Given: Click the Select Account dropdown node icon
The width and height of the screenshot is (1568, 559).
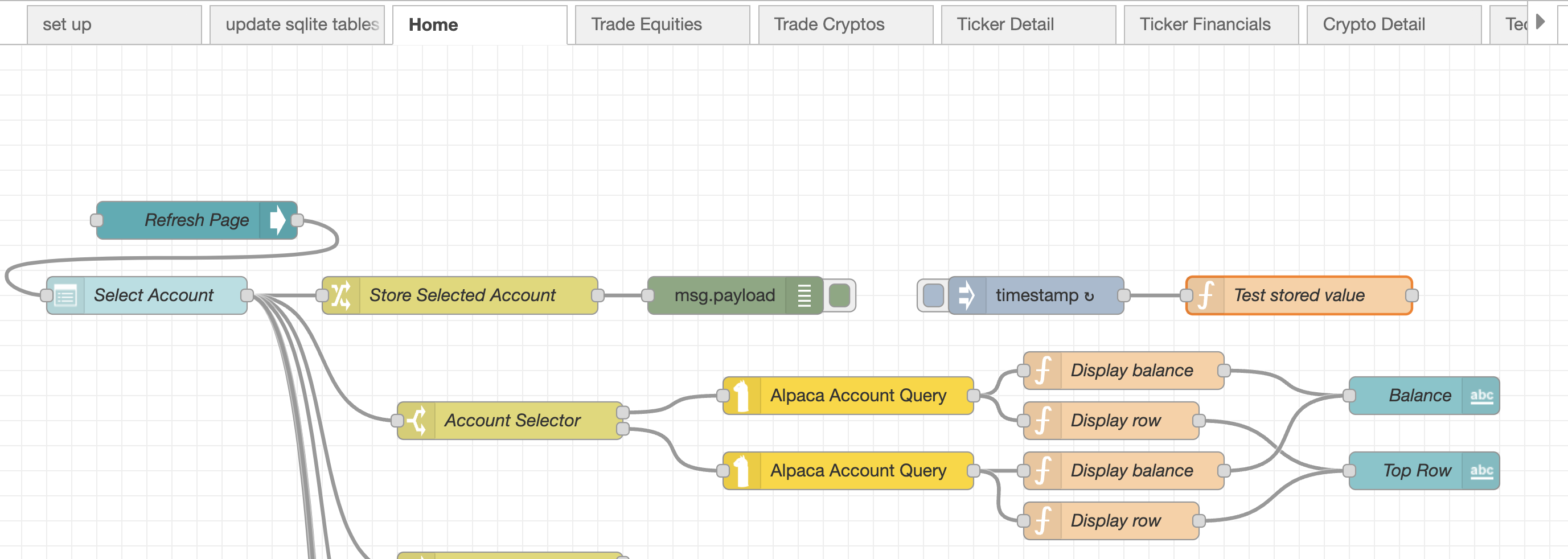Looking at the screenshot, I should pyautogui.click(x=65, y=295).
